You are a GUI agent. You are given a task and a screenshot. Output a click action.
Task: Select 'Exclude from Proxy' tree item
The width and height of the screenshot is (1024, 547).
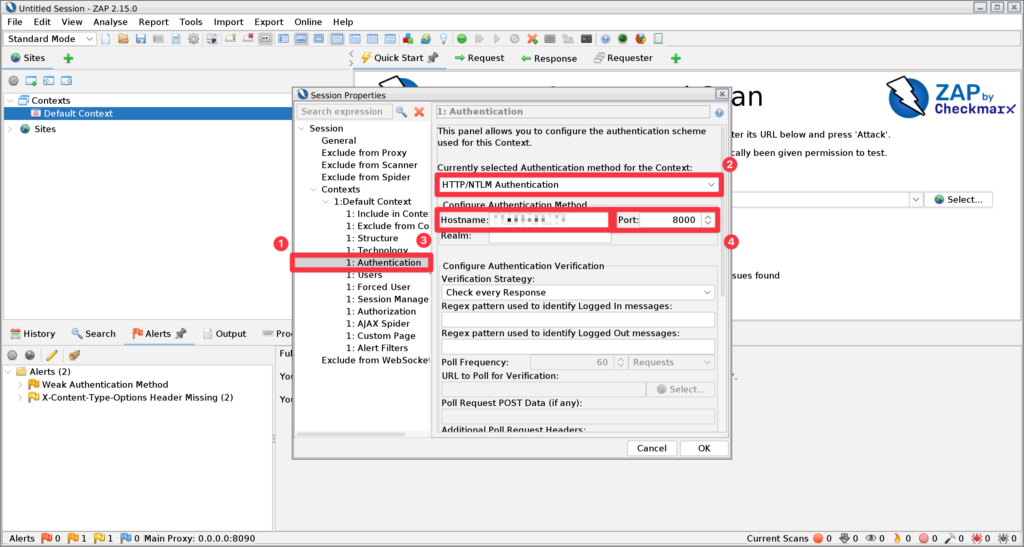coord(364,153)
